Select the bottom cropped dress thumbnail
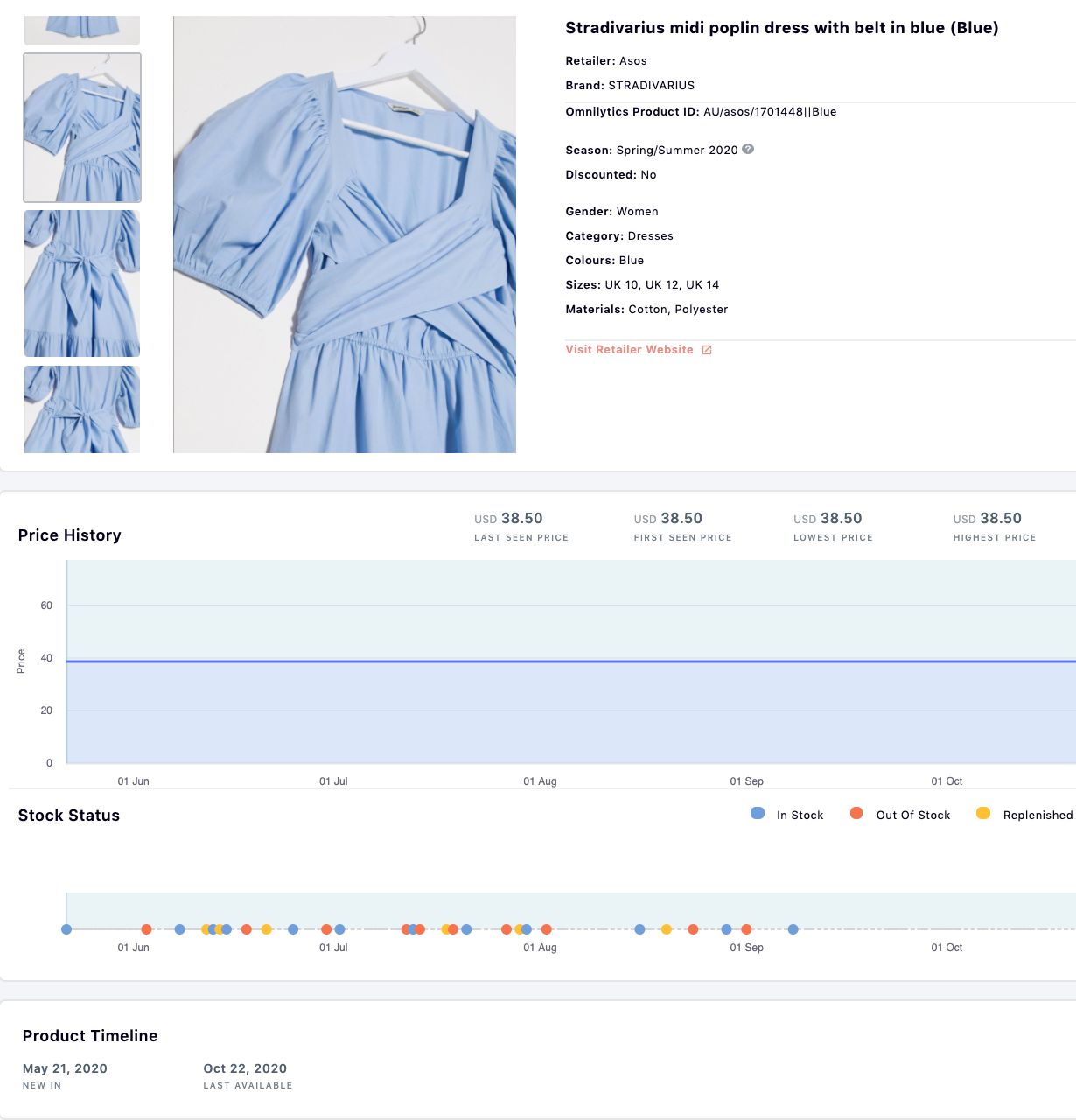The height and width of the screenshot is (1120, 1076). pos(82,409)
